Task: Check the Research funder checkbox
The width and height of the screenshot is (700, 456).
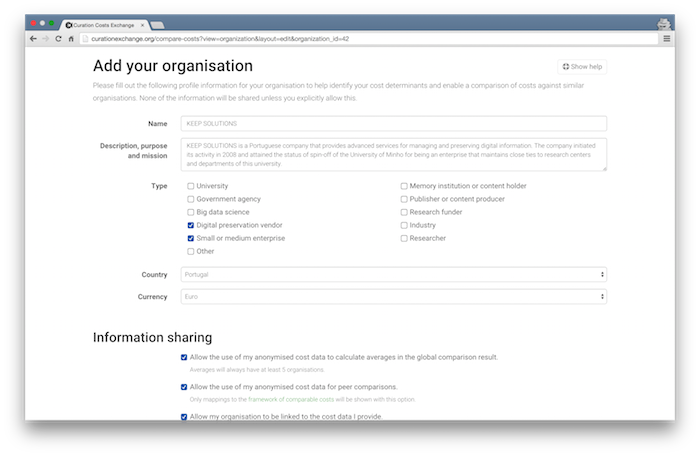Action: (x=404, y=212)
